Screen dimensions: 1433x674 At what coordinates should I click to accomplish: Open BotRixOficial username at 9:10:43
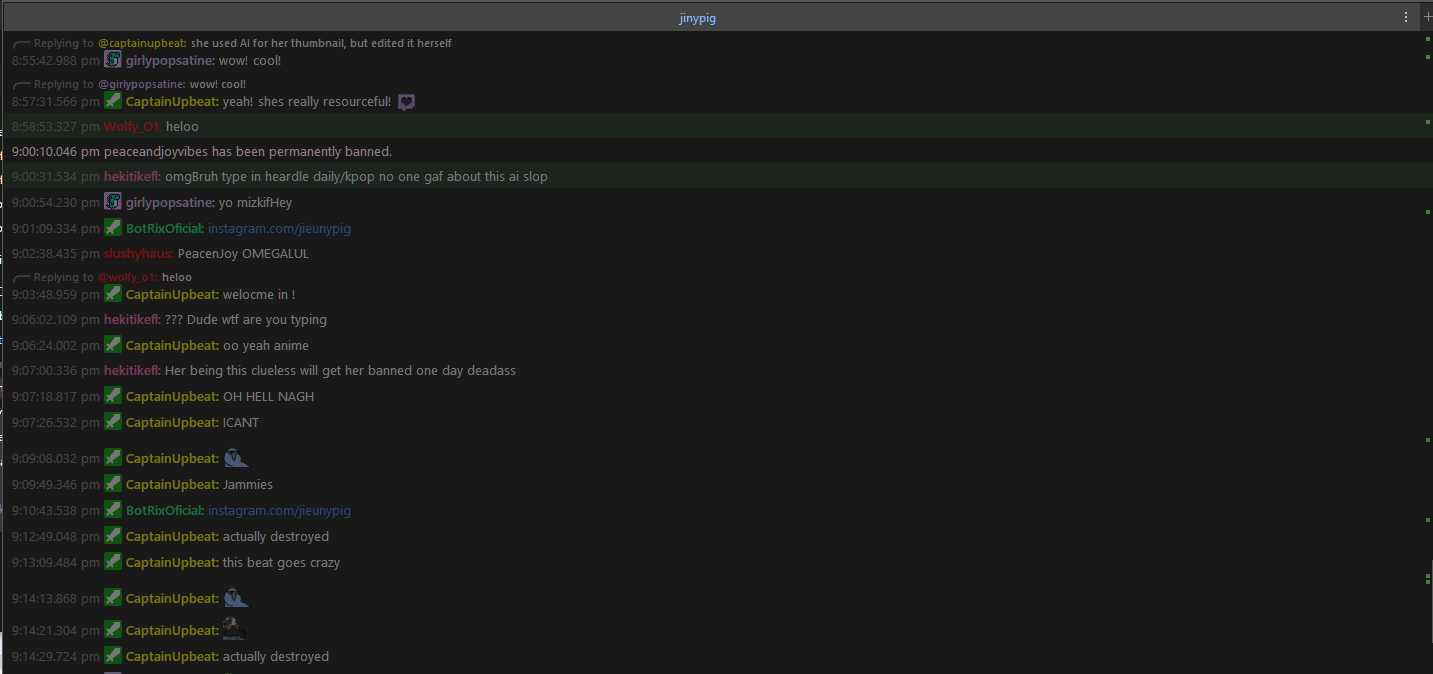(165, 511)
